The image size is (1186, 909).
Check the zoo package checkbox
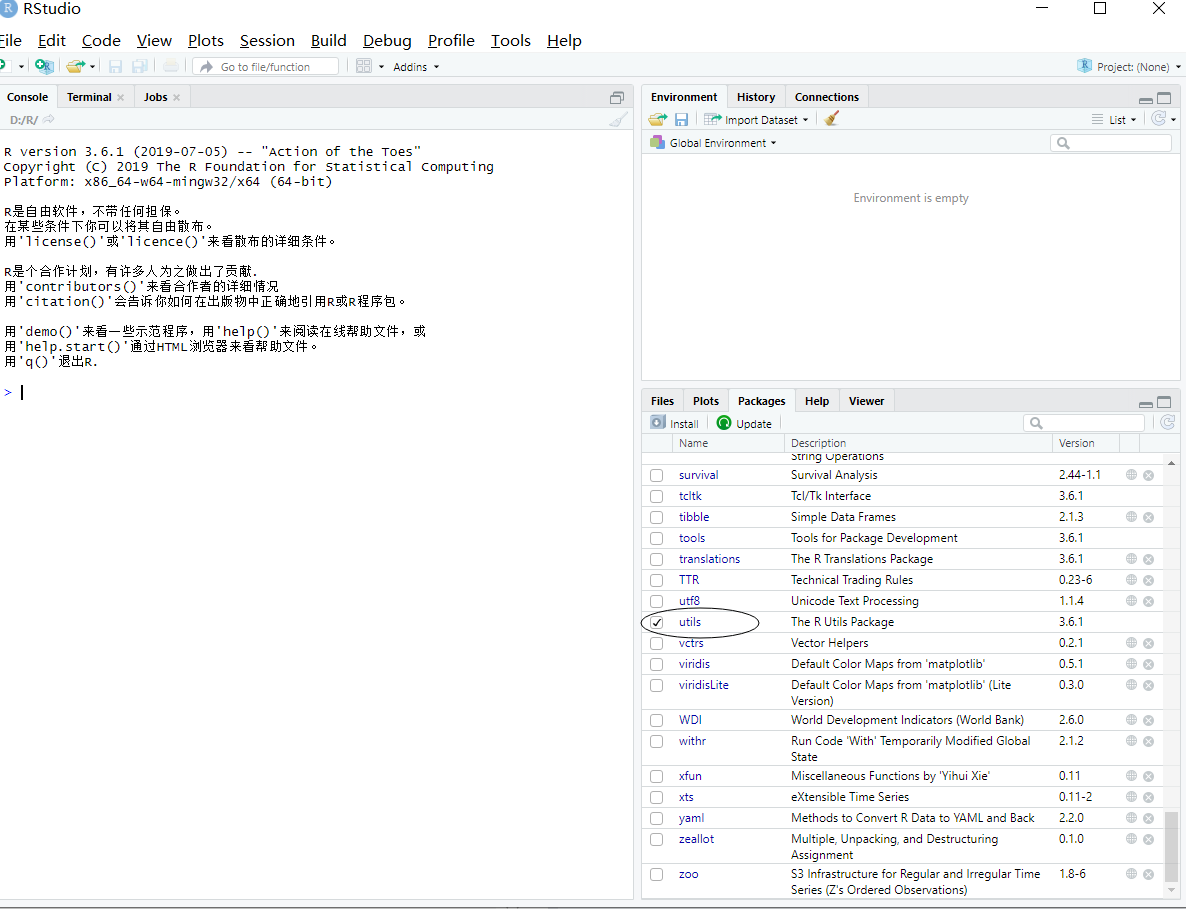click(x=657, y=875)
